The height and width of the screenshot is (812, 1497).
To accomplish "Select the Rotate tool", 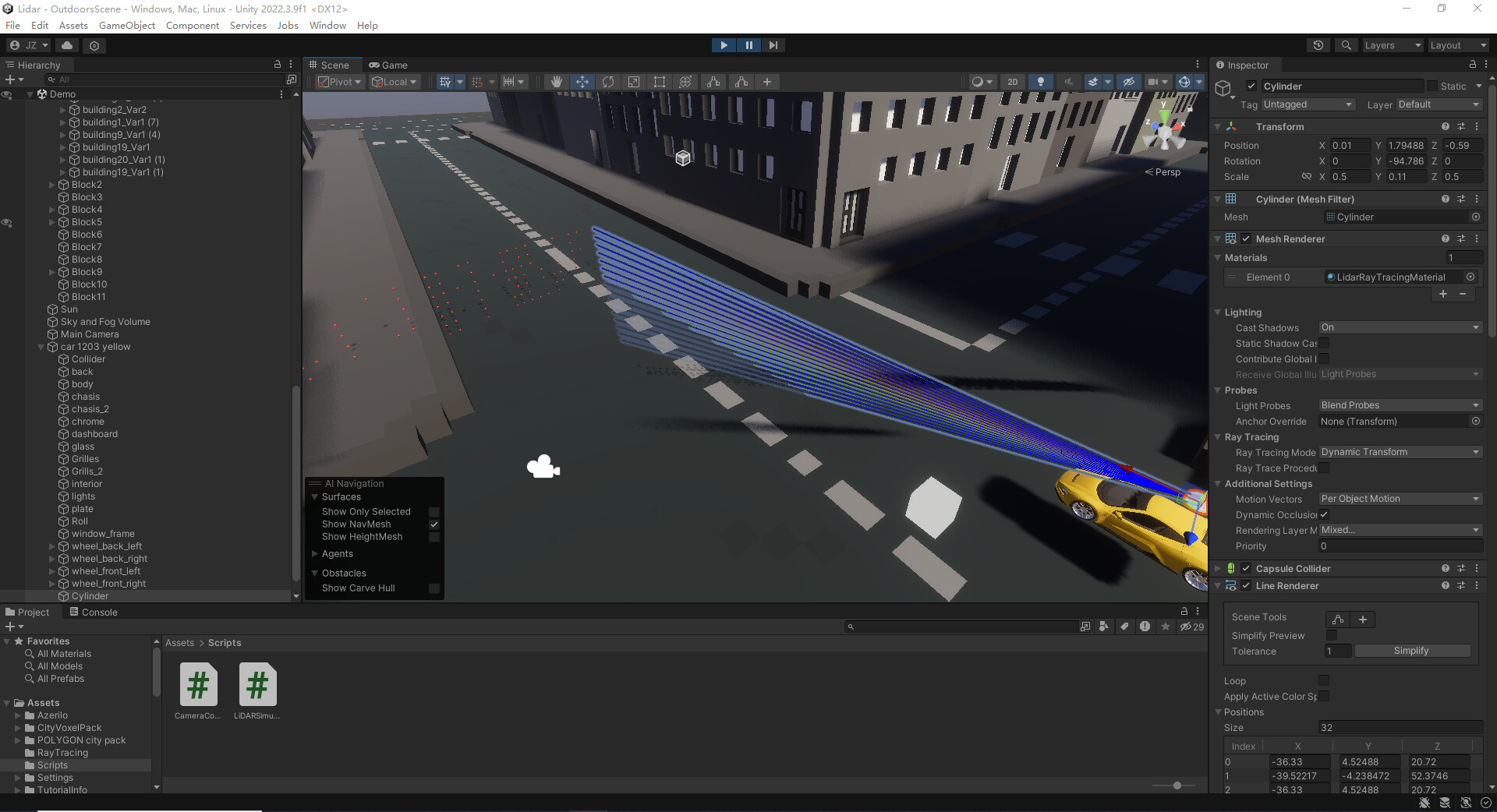I will [608, 82].
